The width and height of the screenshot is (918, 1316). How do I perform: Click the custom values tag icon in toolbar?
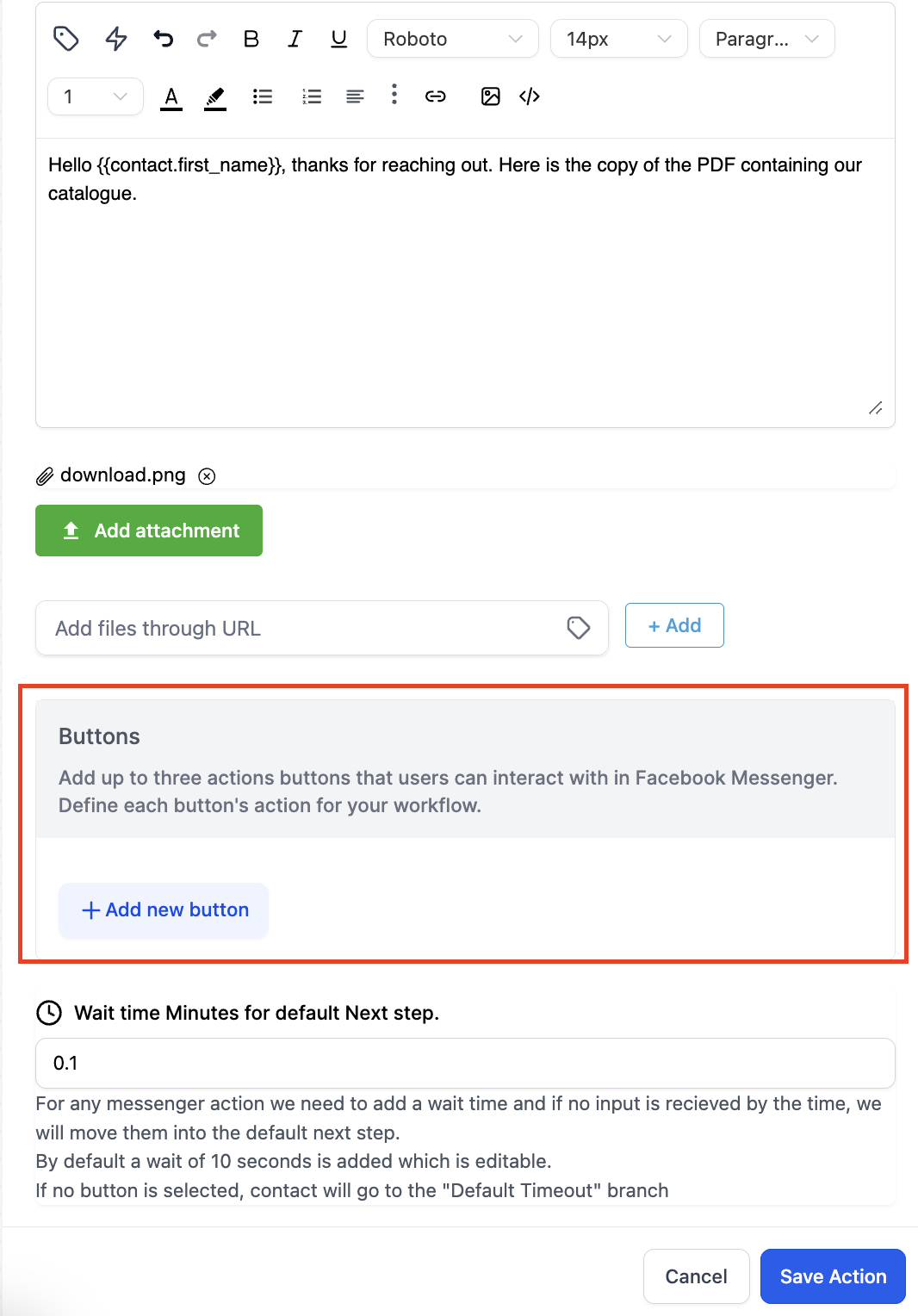click(66, 39)
